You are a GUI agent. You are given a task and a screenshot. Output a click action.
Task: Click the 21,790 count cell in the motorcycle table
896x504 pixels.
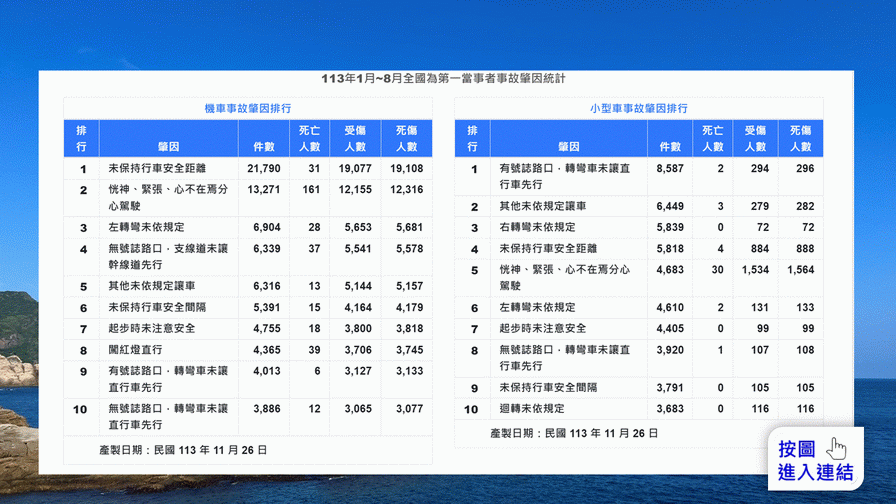[264, 169]
